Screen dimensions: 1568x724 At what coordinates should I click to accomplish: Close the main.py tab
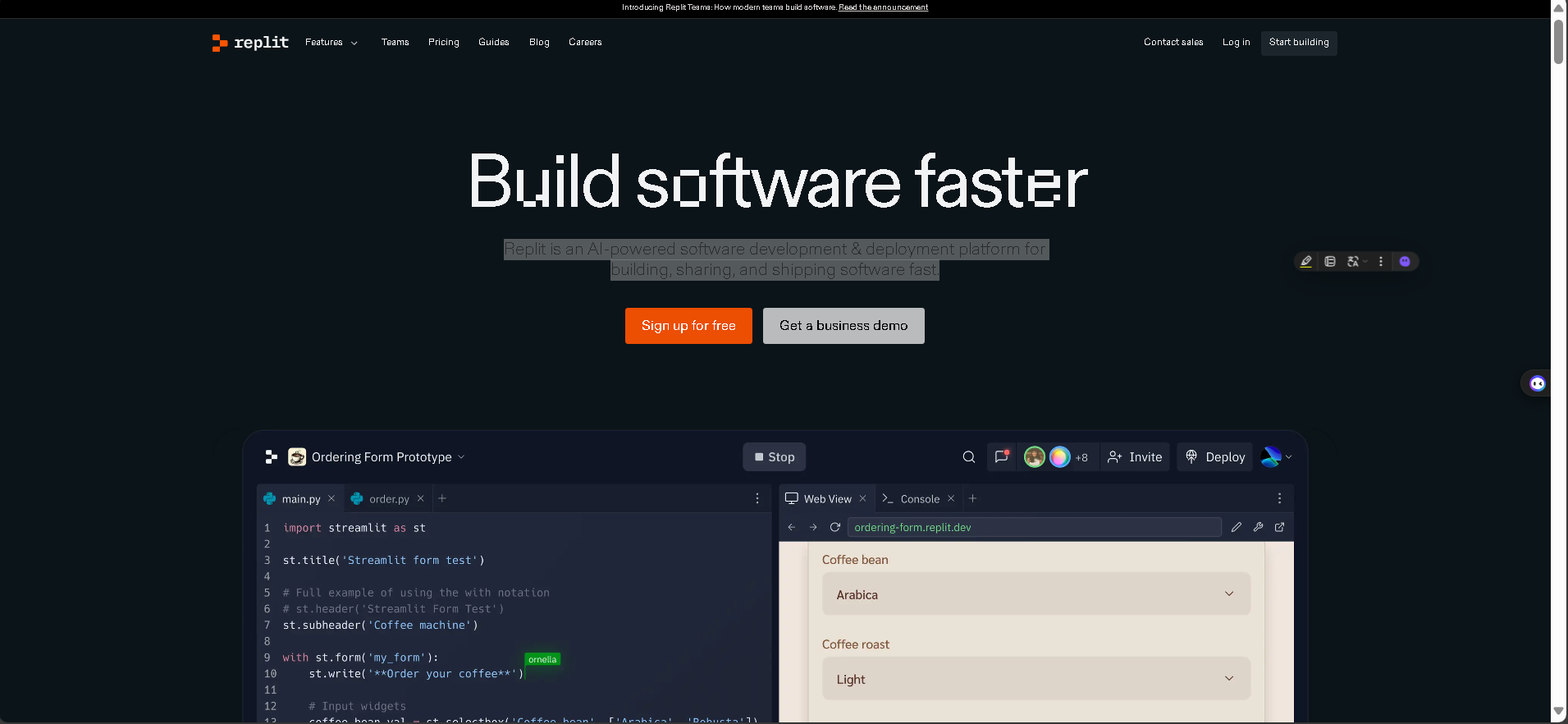click(x=331, y=498)
